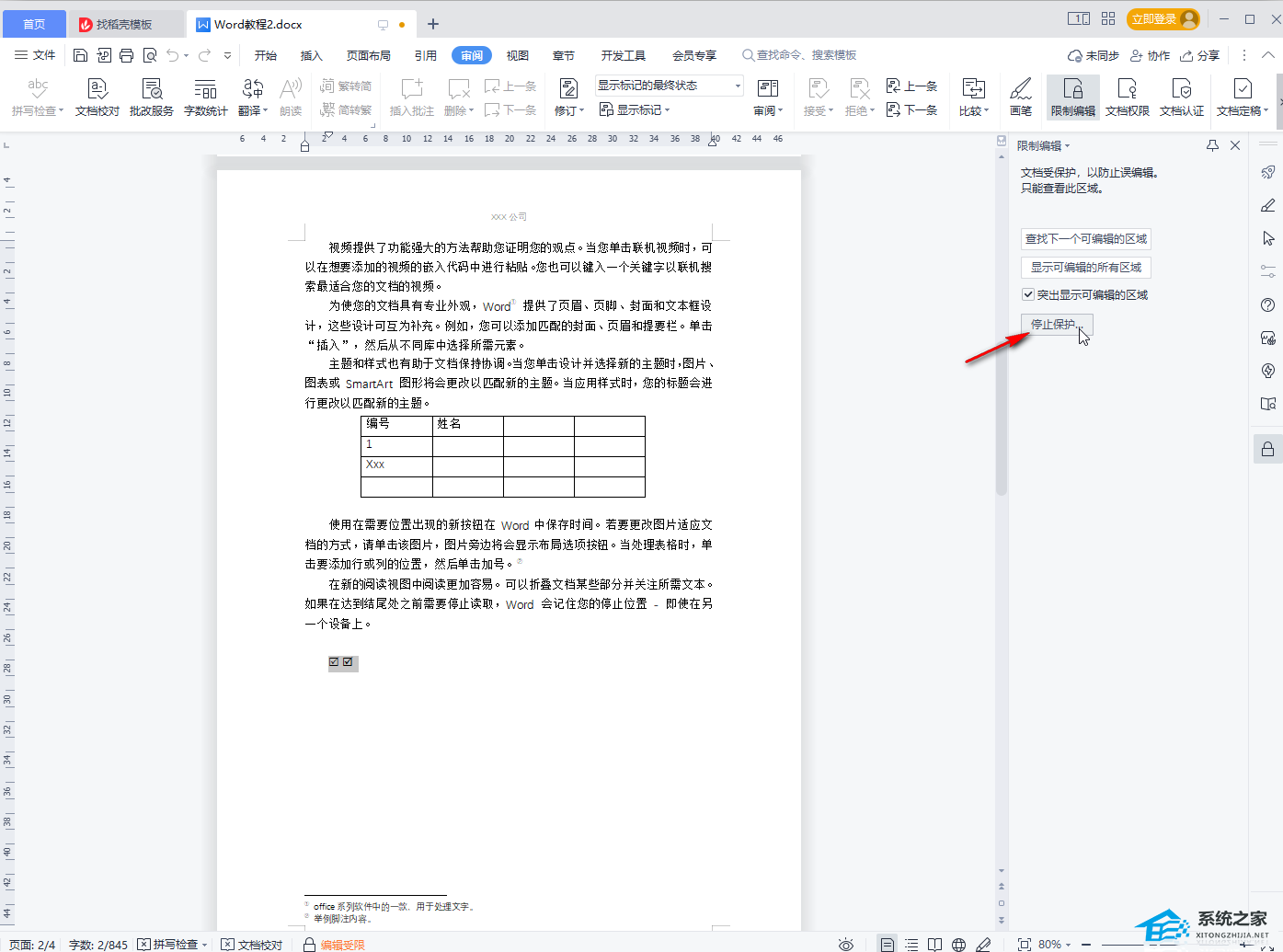Go to 上一条 revision in the ribbon

pos(911,86)
